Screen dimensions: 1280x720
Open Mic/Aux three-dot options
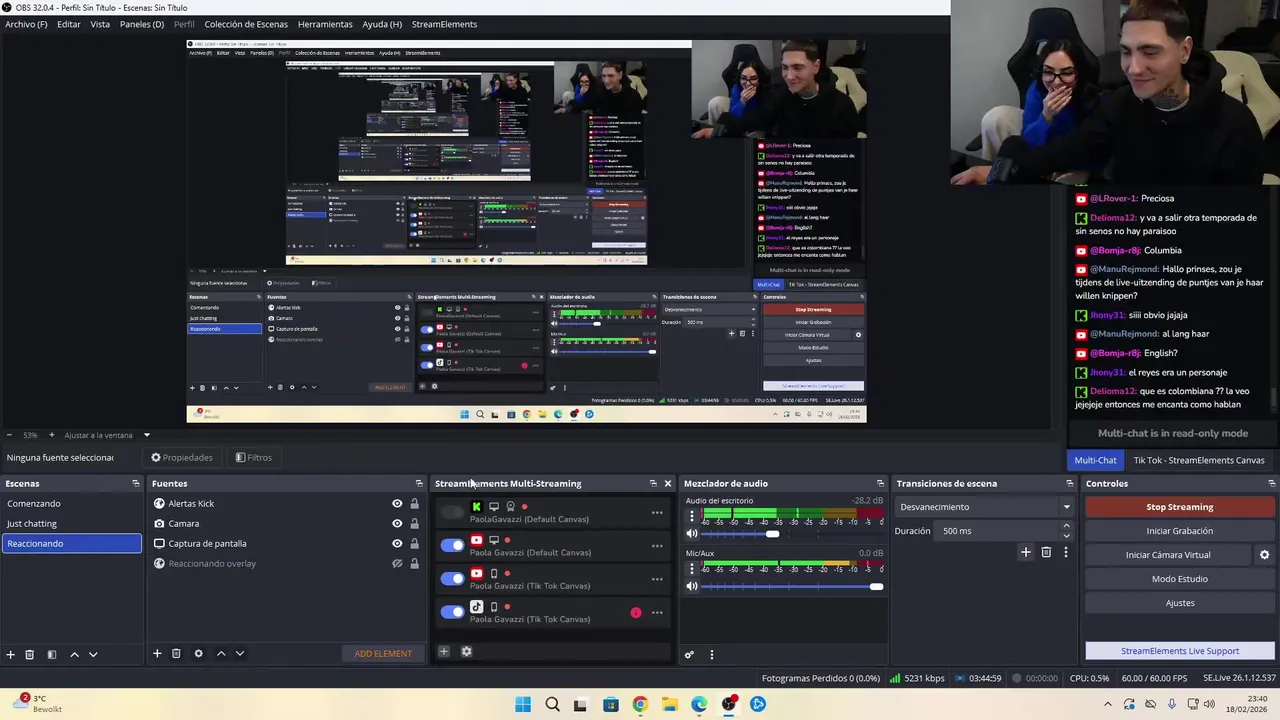coord(691,569)
